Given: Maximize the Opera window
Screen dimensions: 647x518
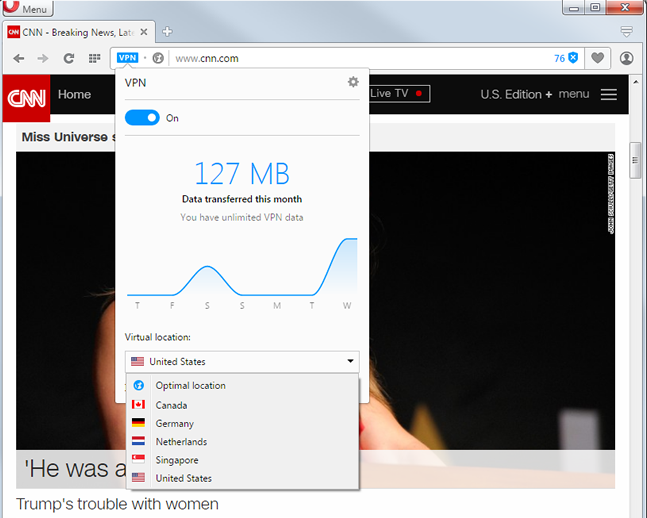Looking at the screenshot, I should 595,7.
